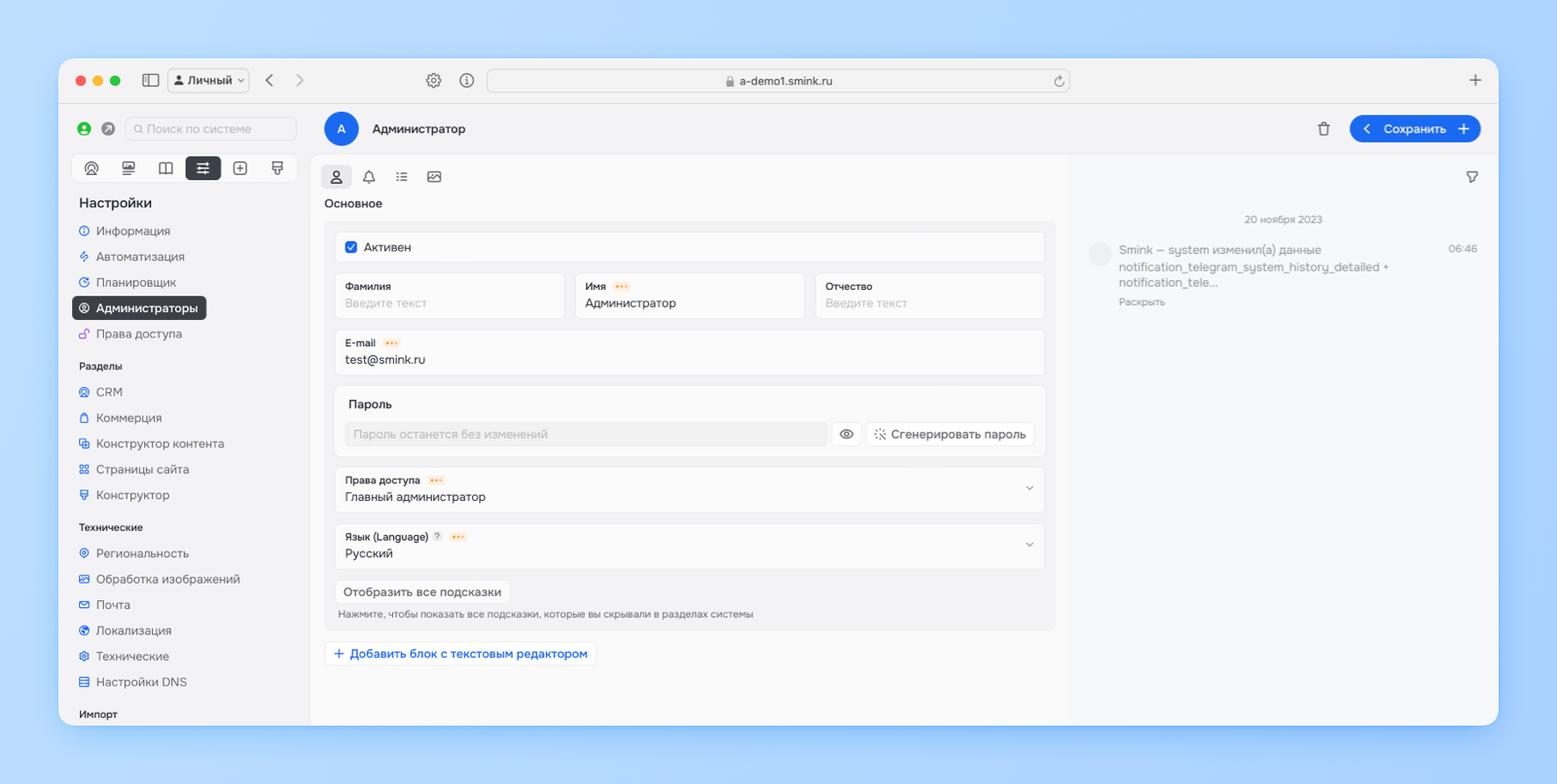
Task: Switch to the image tab
Action: coord(434,177)
